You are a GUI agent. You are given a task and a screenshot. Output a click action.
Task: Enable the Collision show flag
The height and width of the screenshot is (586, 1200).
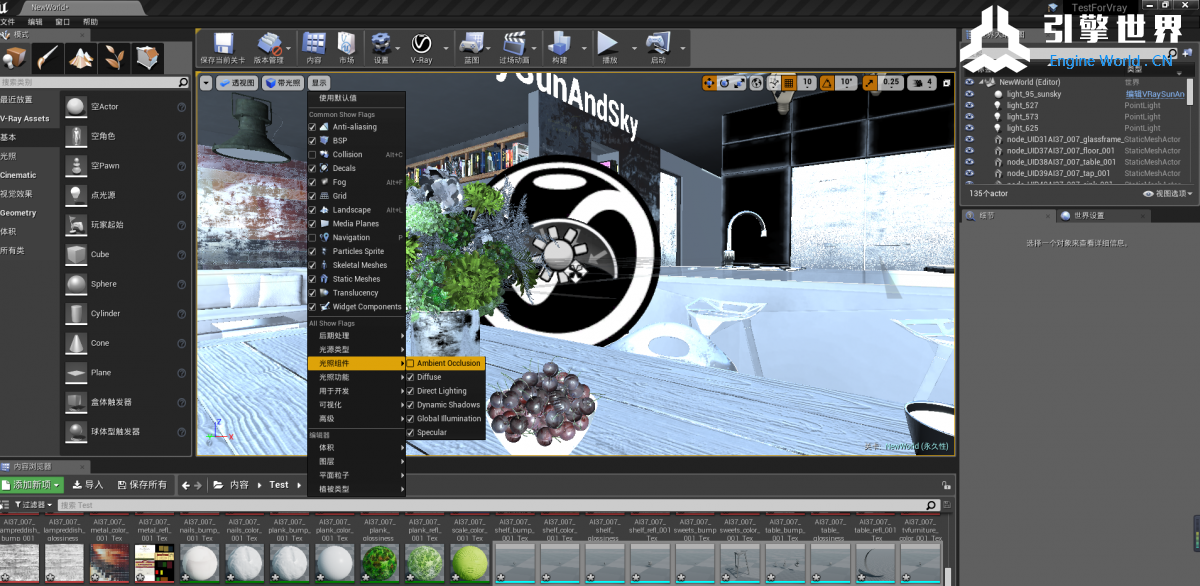coord(313,155)
